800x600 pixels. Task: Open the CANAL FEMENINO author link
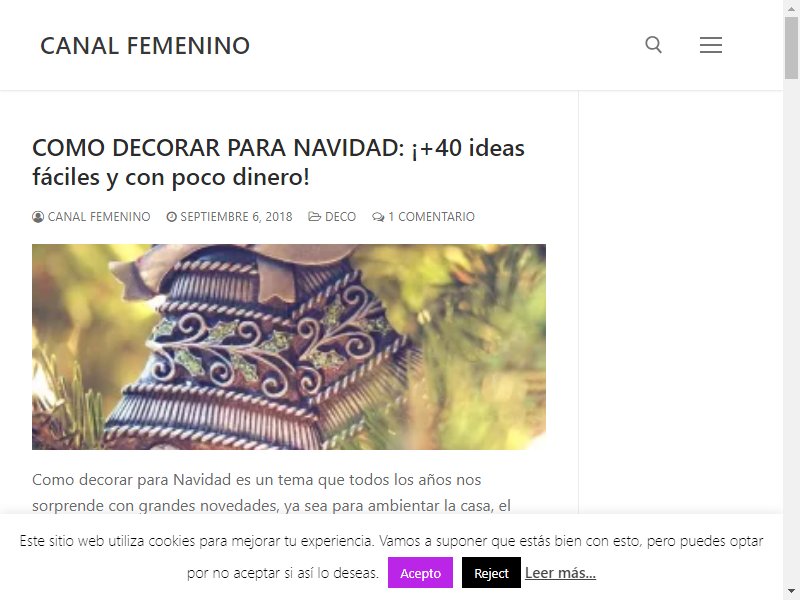tap(99, 217)
